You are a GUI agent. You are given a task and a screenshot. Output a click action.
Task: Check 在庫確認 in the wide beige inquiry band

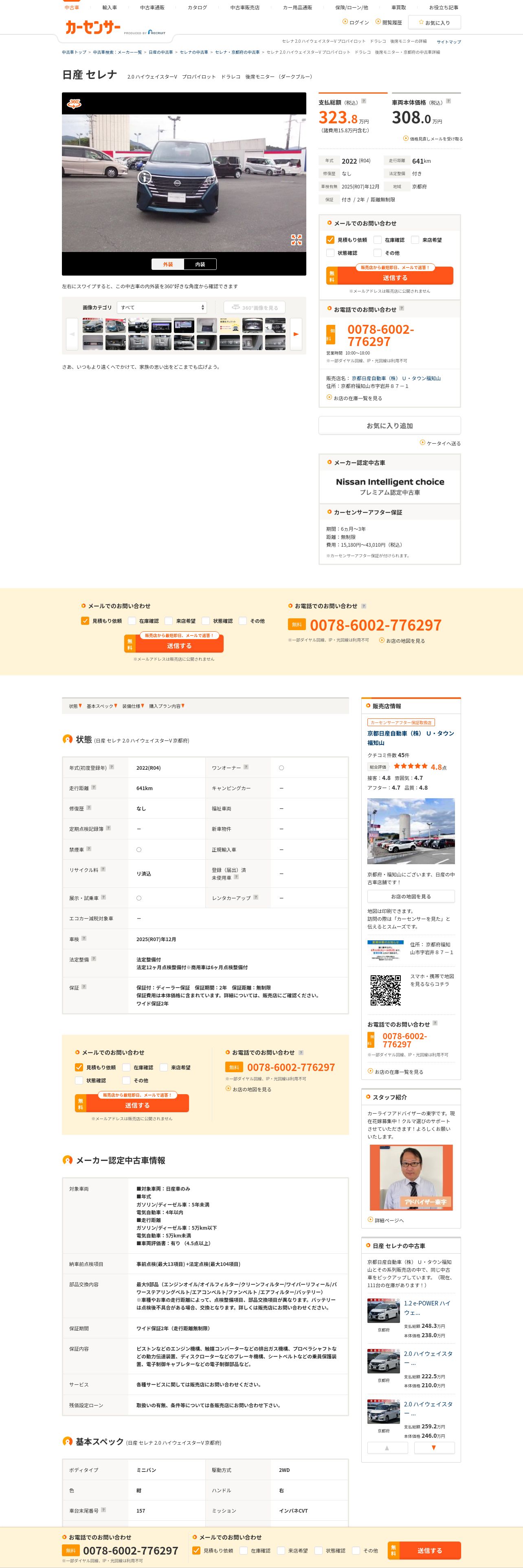click(132, 621)
